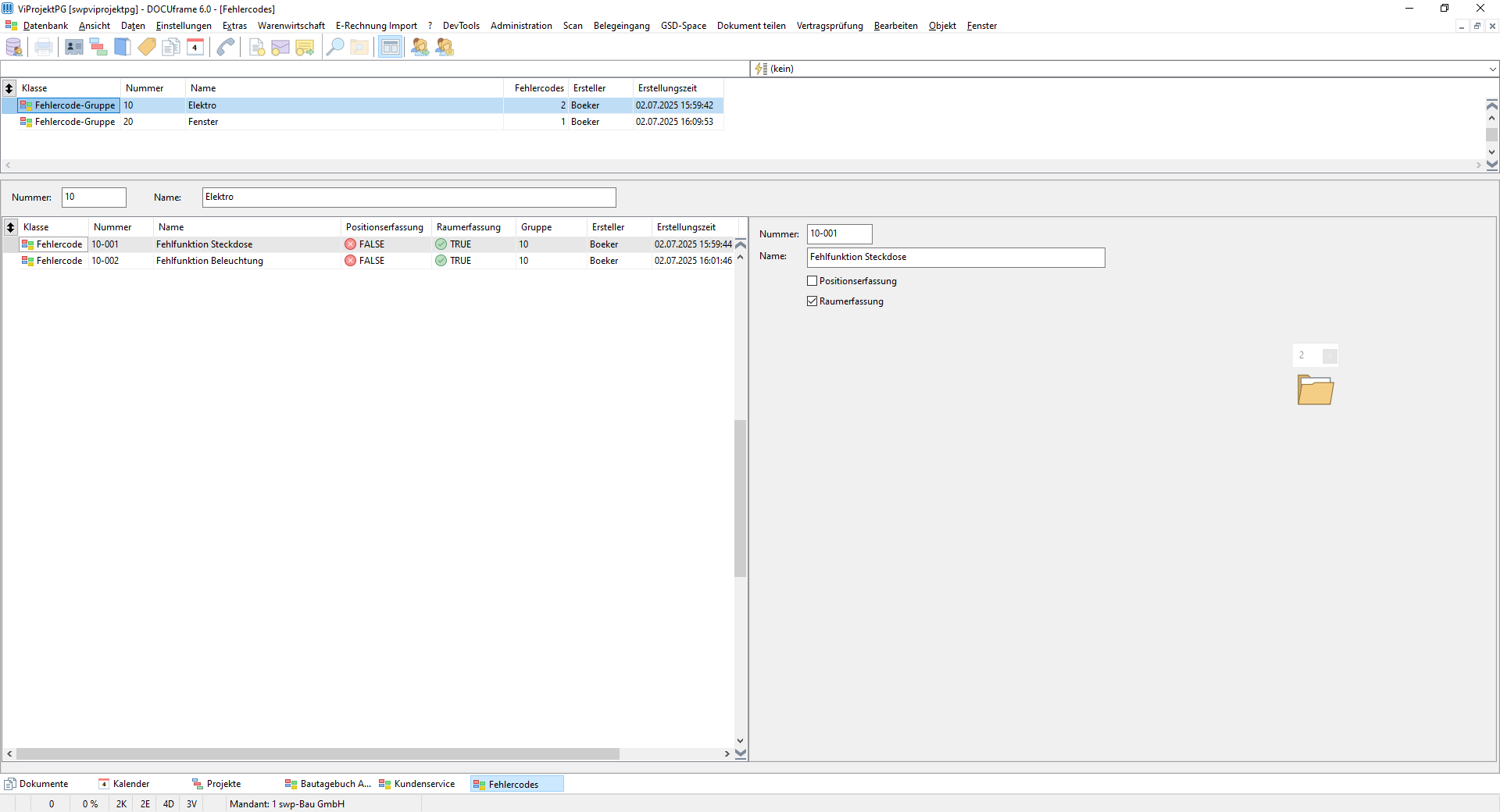Viewport: 1500px width, 812px height.
Task: Click the horizontal scrollbar of Fehlercode list
Action: [x=318, y=754]
